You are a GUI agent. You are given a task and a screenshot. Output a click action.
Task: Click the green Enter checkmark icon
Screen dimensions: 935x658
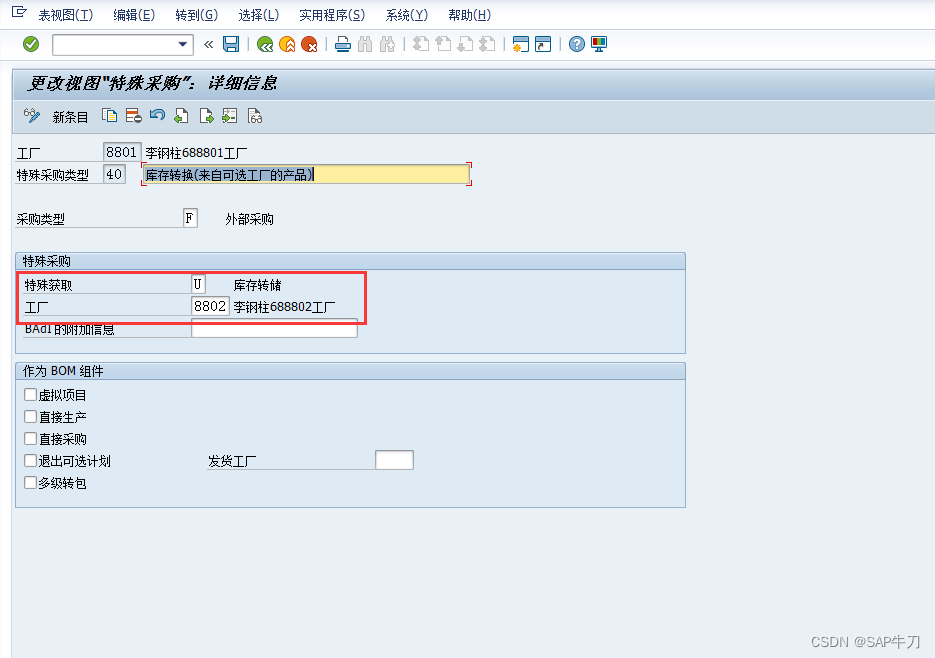coord(31,44)
